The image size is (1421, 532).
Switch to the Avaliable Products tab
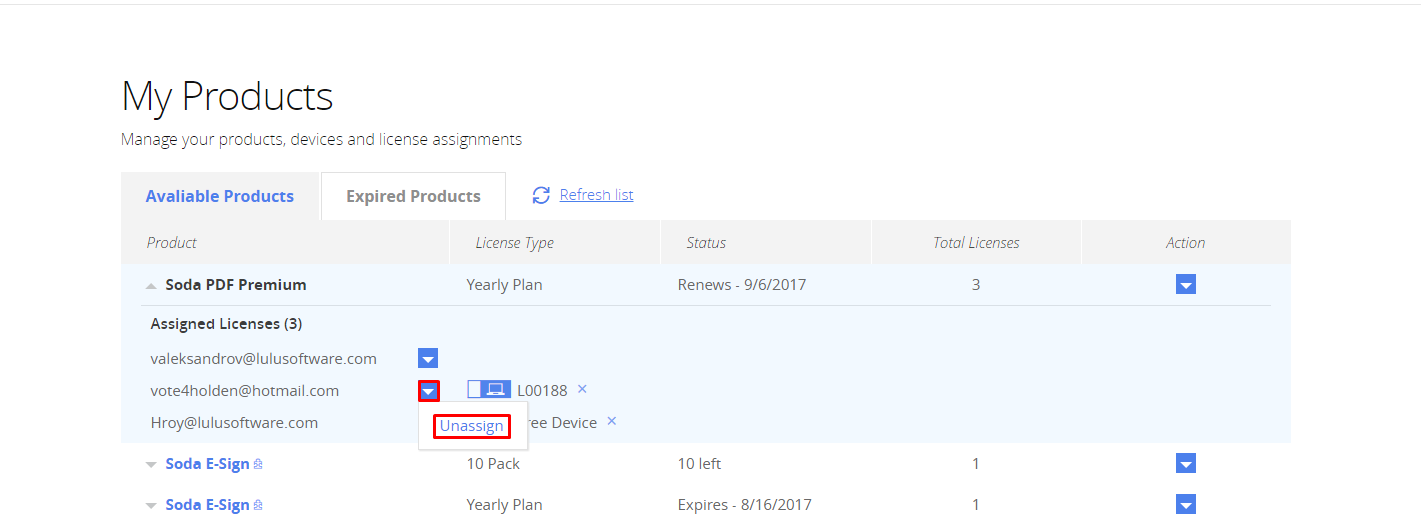[x=220, y=196]
